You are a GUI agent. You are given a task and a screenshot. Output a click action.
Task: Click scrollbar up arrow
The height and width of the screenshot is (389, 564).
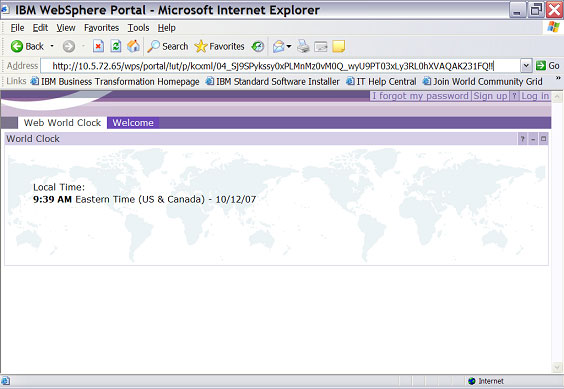pyautogui.click(x=557, y=96)
